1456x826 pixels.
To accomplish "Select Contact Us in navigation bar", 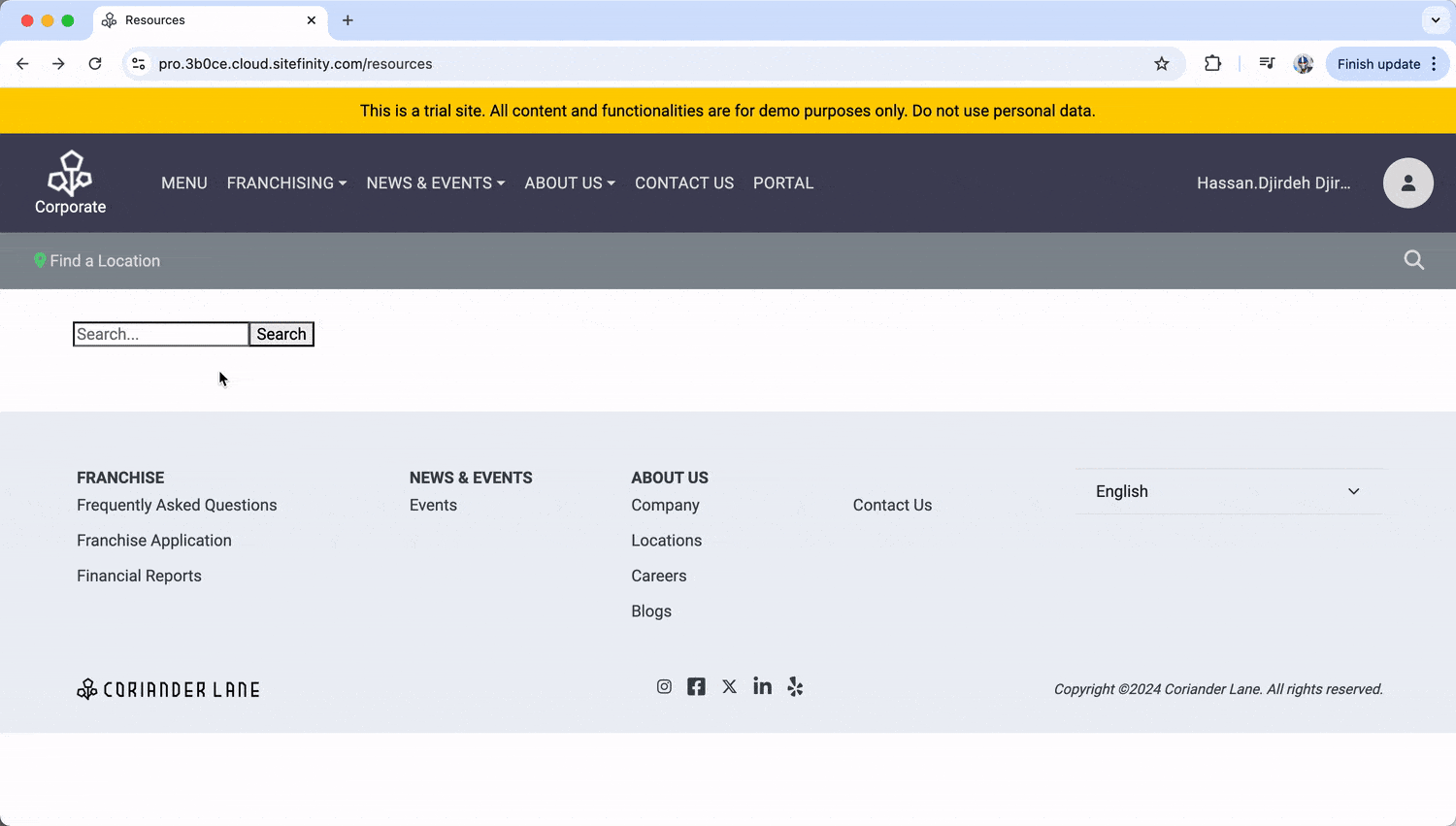I will tap(684, 183).
